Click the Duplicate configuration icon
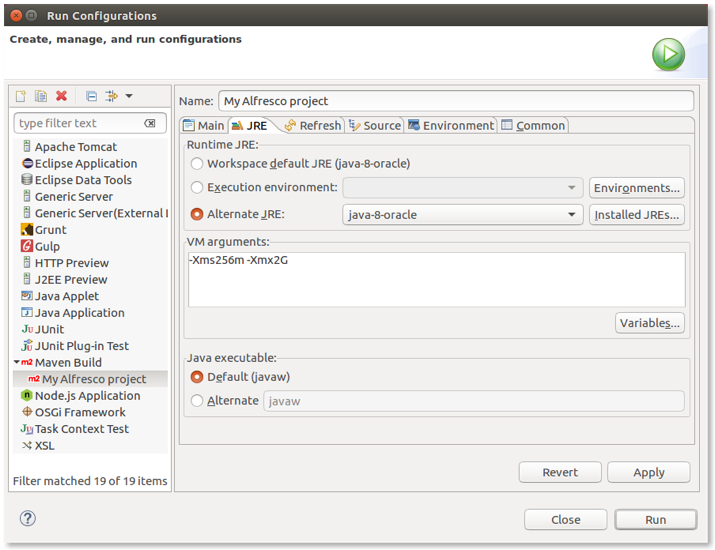This screenshot has width=715, height=550. point(41,96)
